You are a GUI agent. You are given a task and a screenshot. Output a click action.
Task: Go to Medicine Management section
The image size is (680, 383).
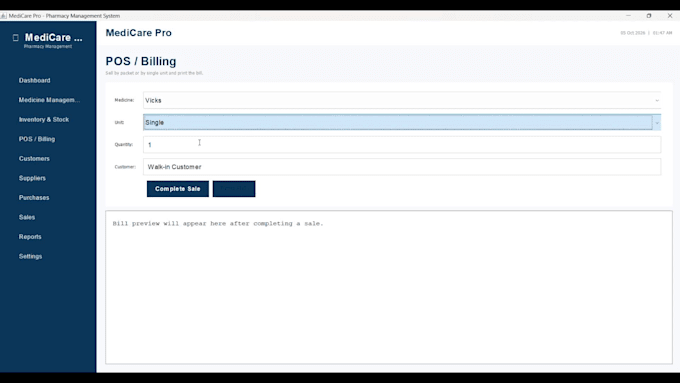point(49,100)
